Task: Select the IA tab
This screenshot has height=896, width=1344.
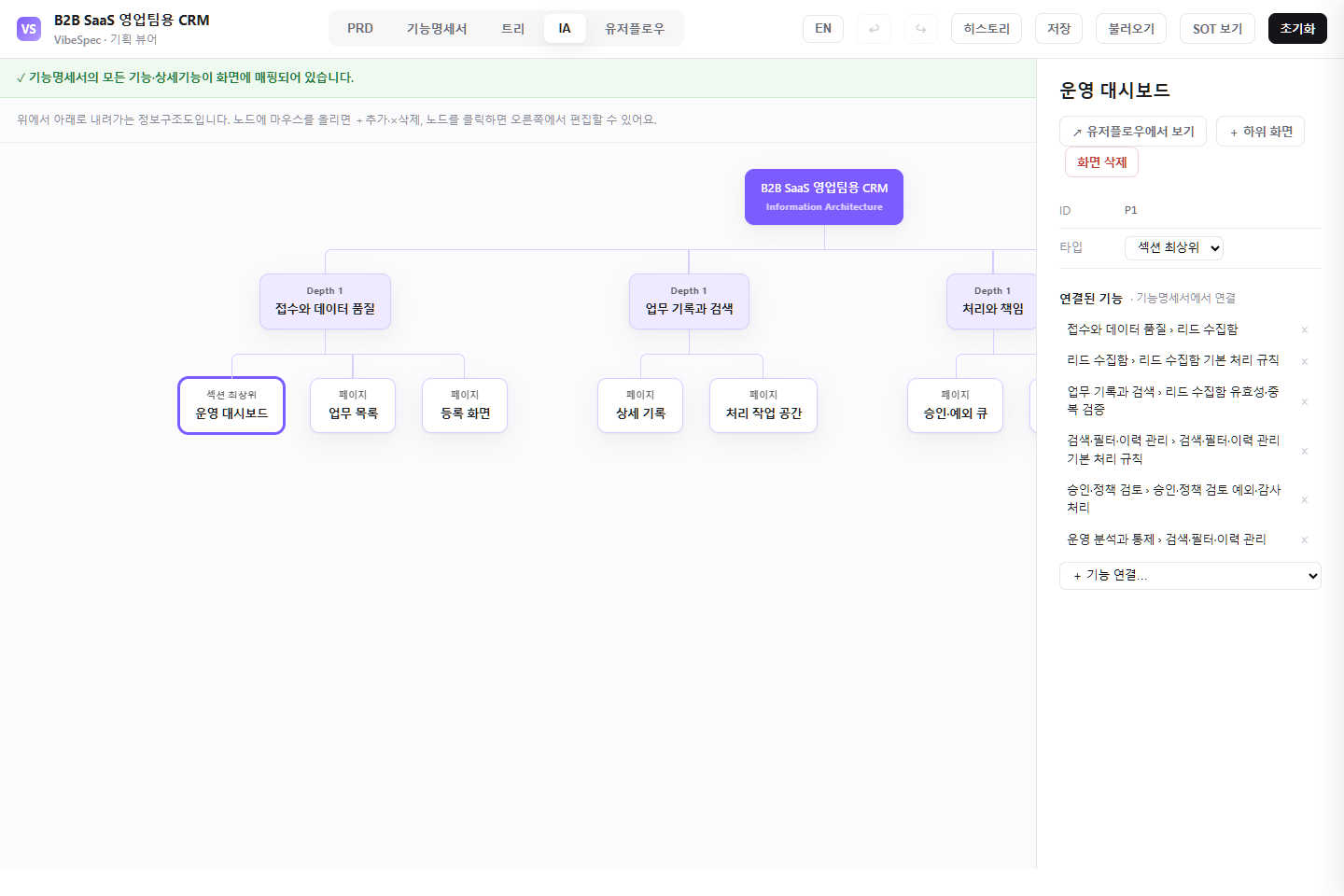Action: pyautogui.click(x=565, y=29)
